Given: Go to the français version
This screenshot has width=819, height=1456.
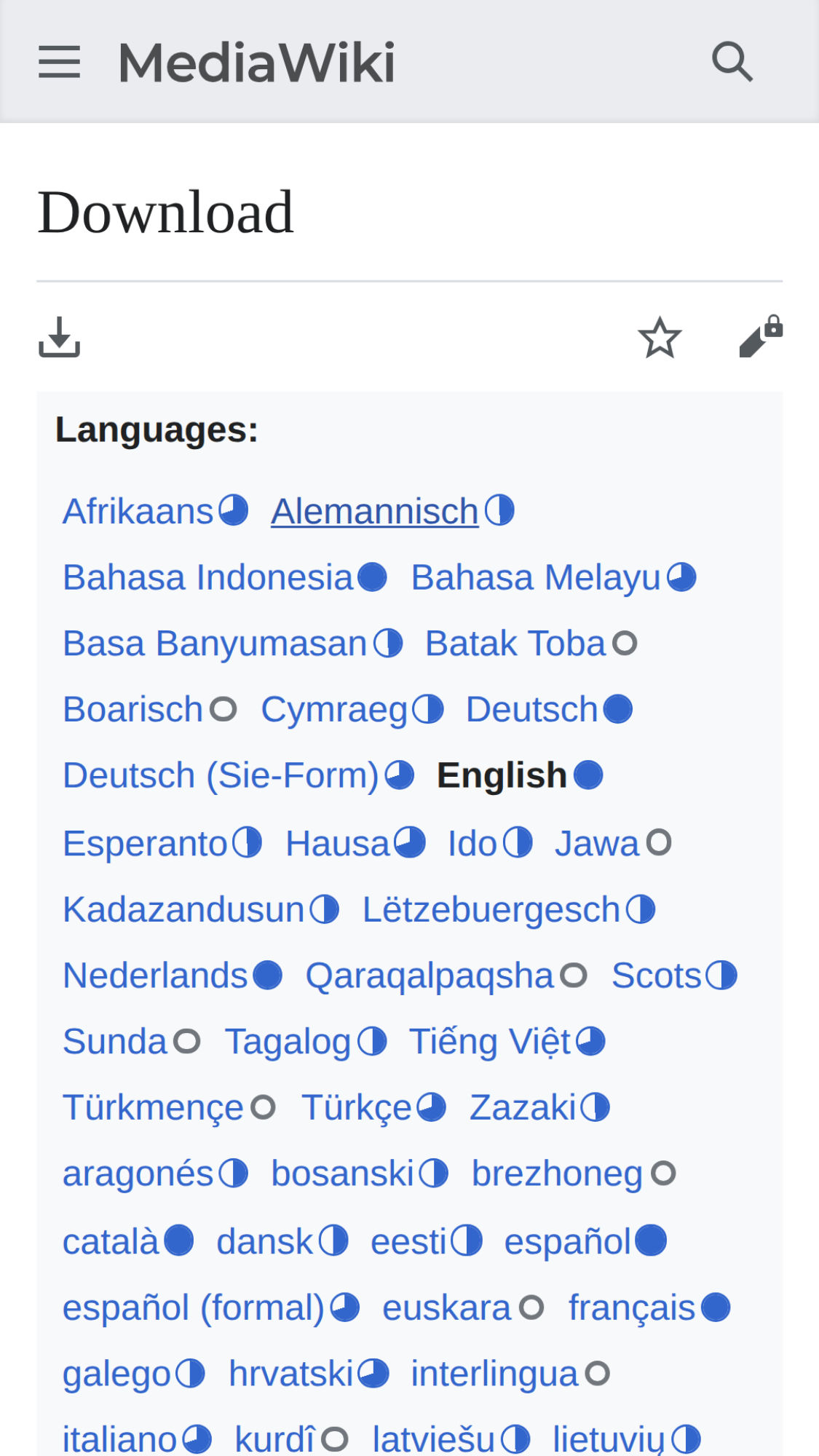Looking at the screenshot, I should tap(631, 1307).
